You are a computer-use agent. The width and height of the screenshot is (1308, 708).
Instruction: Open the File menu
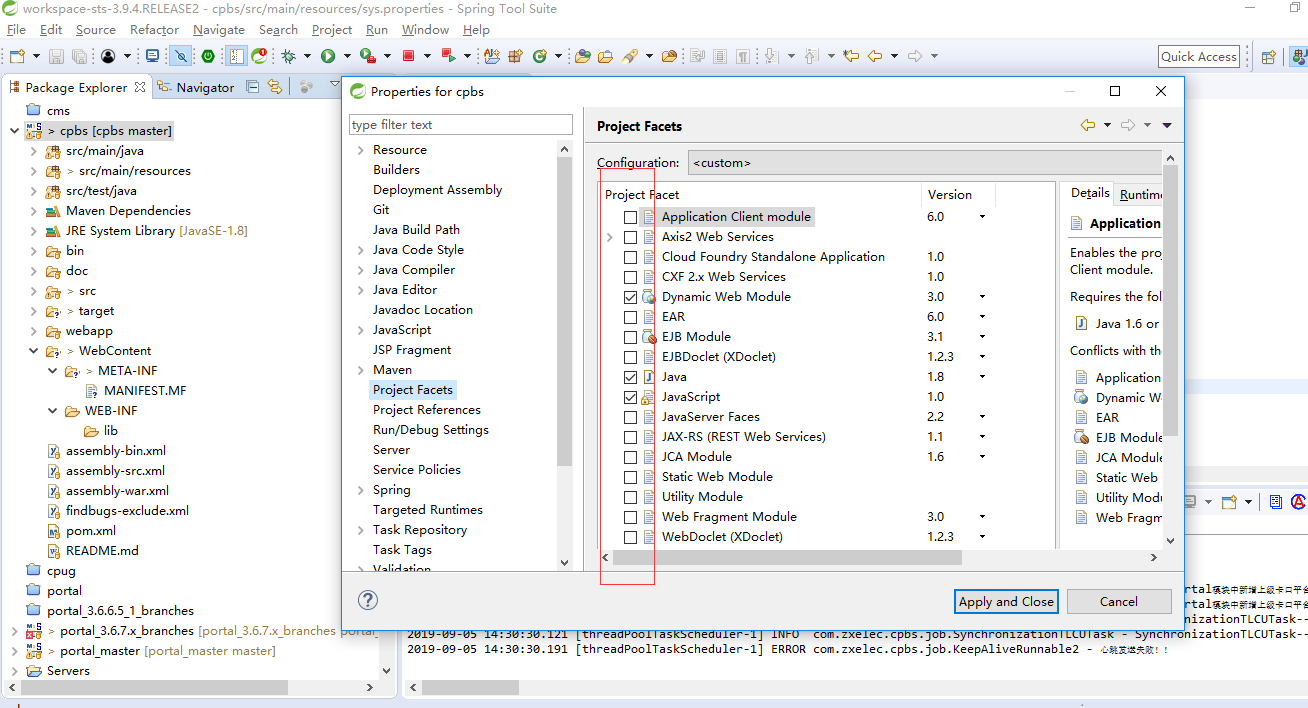click(x=16, y=30)
